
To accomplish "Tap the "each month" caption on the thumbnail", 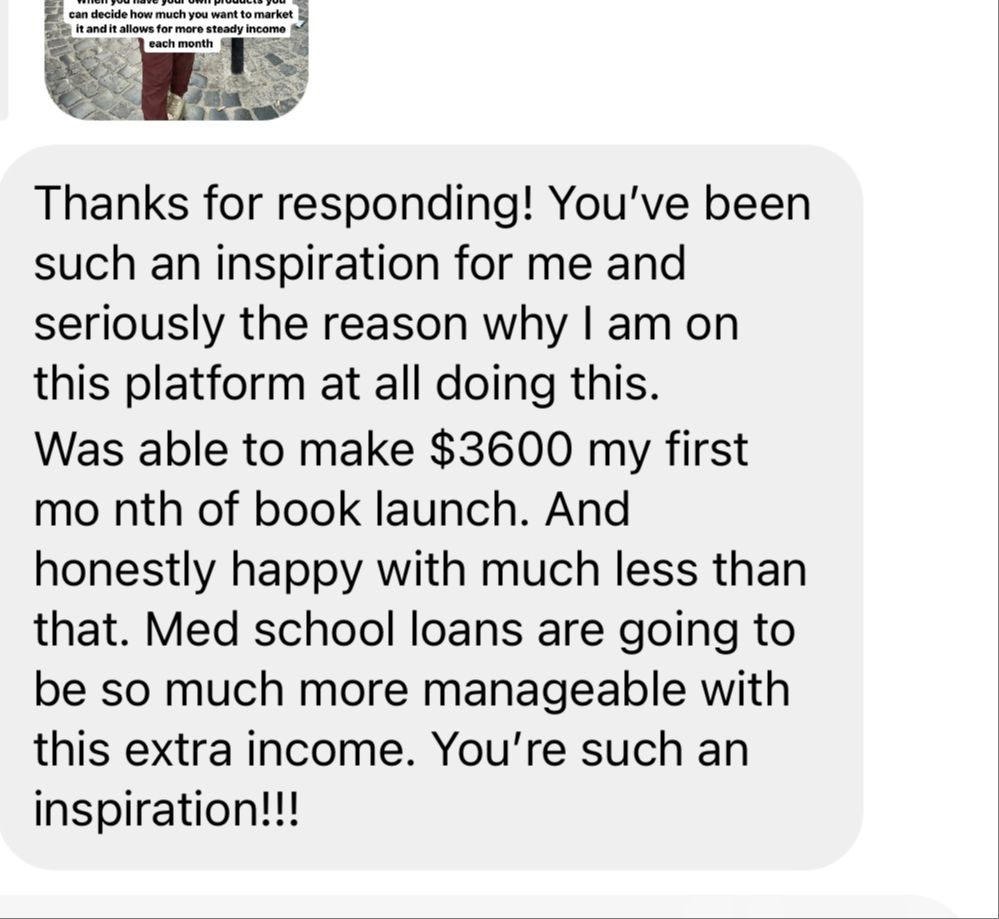I will 181,43.
